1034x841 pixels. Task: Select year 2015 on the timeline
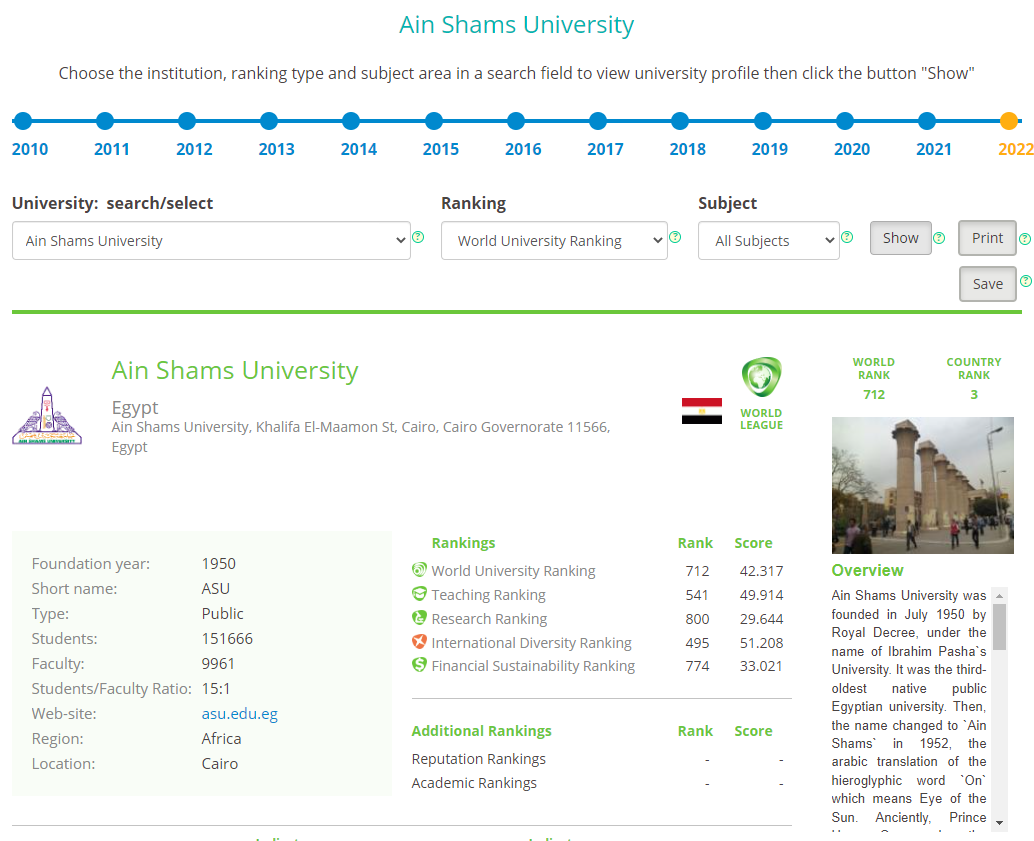(x=433, y=122)
